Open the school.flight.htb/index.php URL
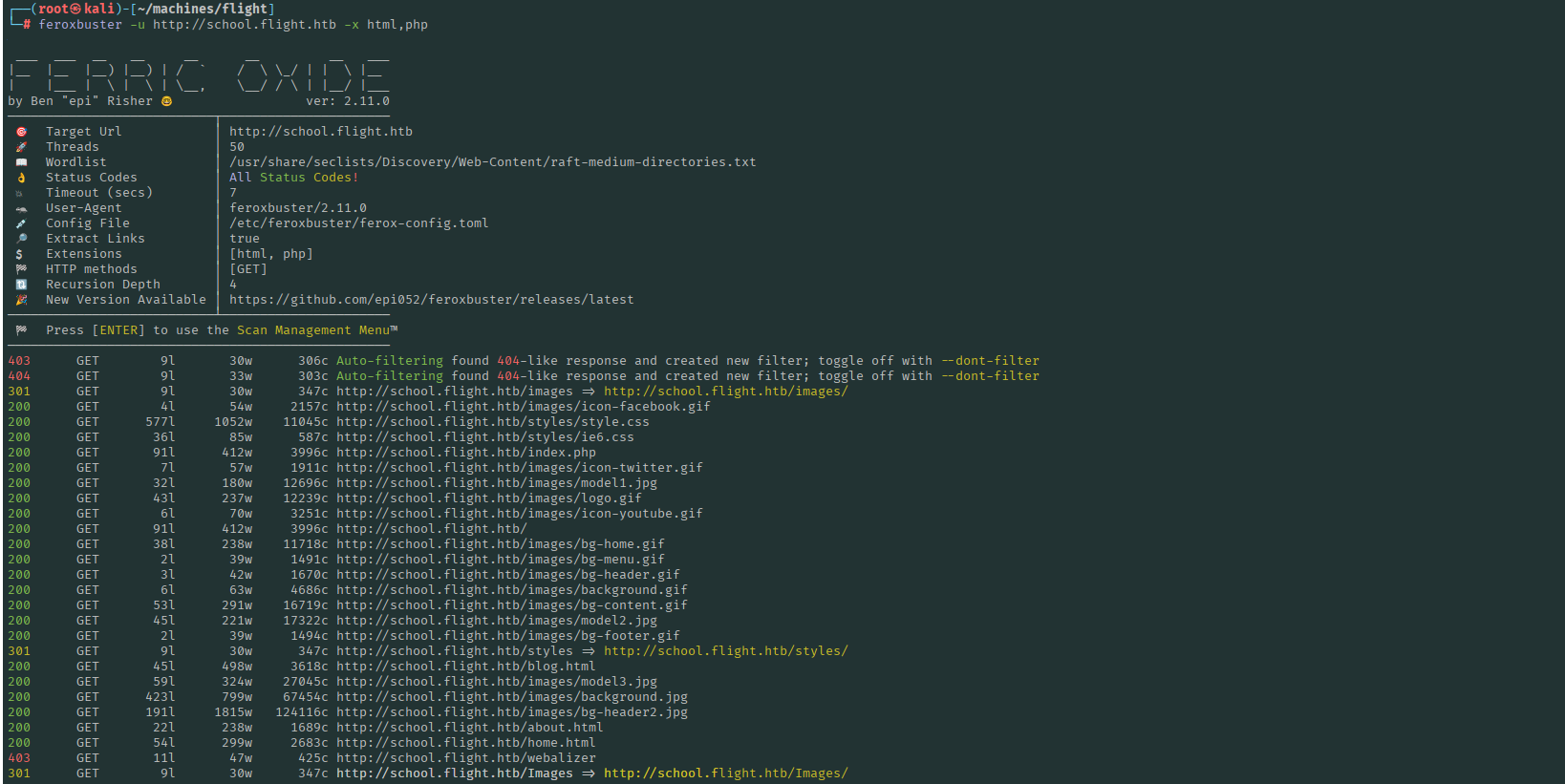 [x=465, y=453]
